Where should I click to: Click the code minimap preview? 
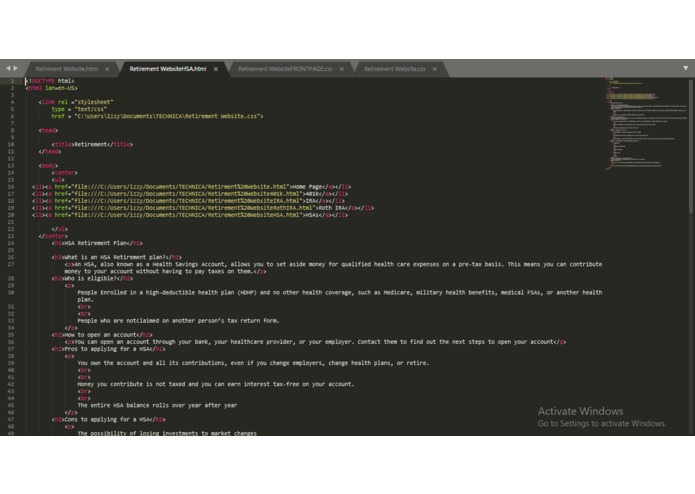646,123
